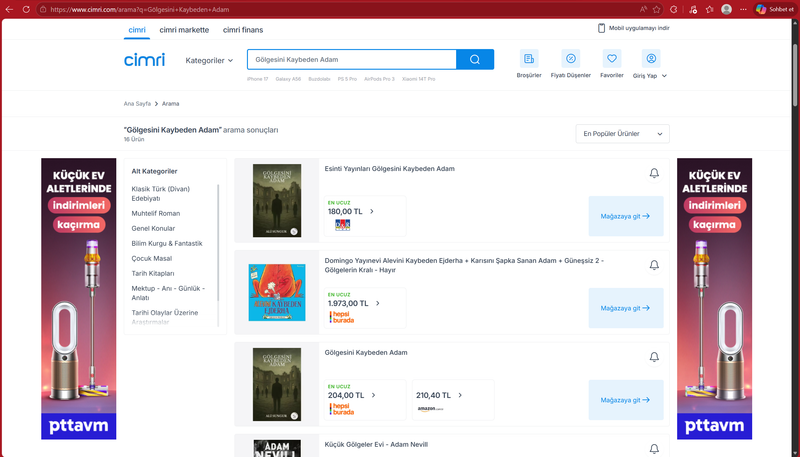Click the bell icon on Domingo Yayınevi listing
The width and height of the screenshot is (800, 457).
(x=654, y=265)
